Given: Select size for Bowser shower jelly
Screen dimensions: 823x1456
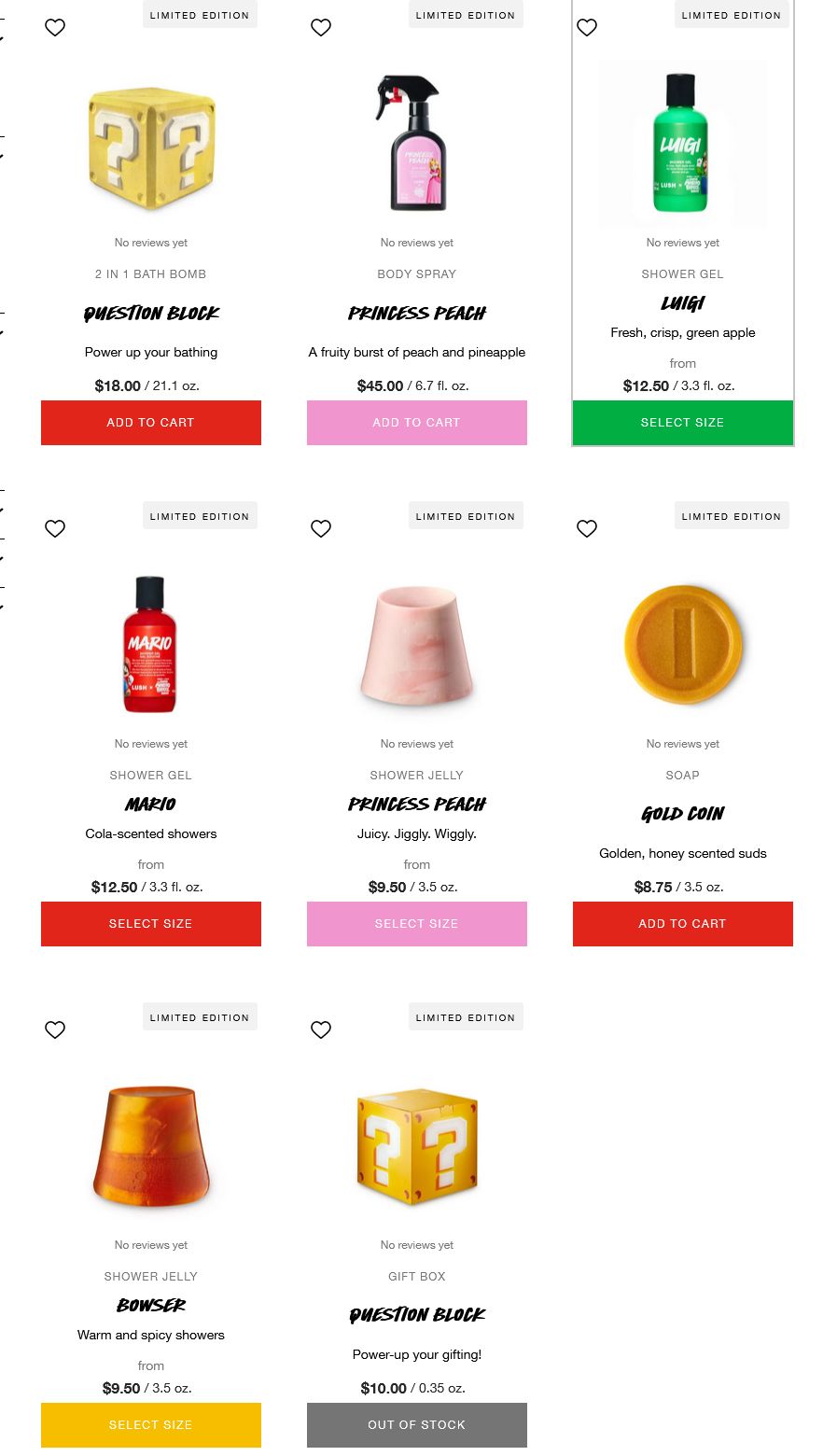Looking at the screenshot, I should (151, 1425).
